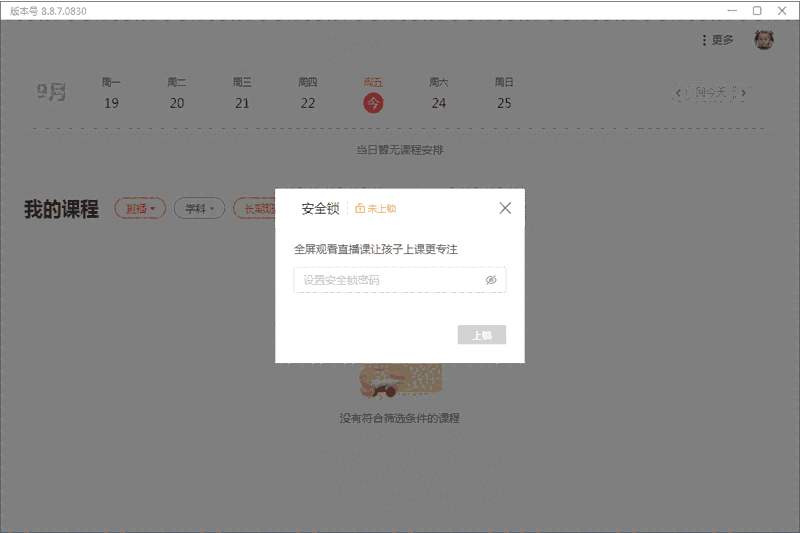Screen dimensions: 800x533
Task: Select 周日 25 in calendar
Action: [x=504, y=93]
